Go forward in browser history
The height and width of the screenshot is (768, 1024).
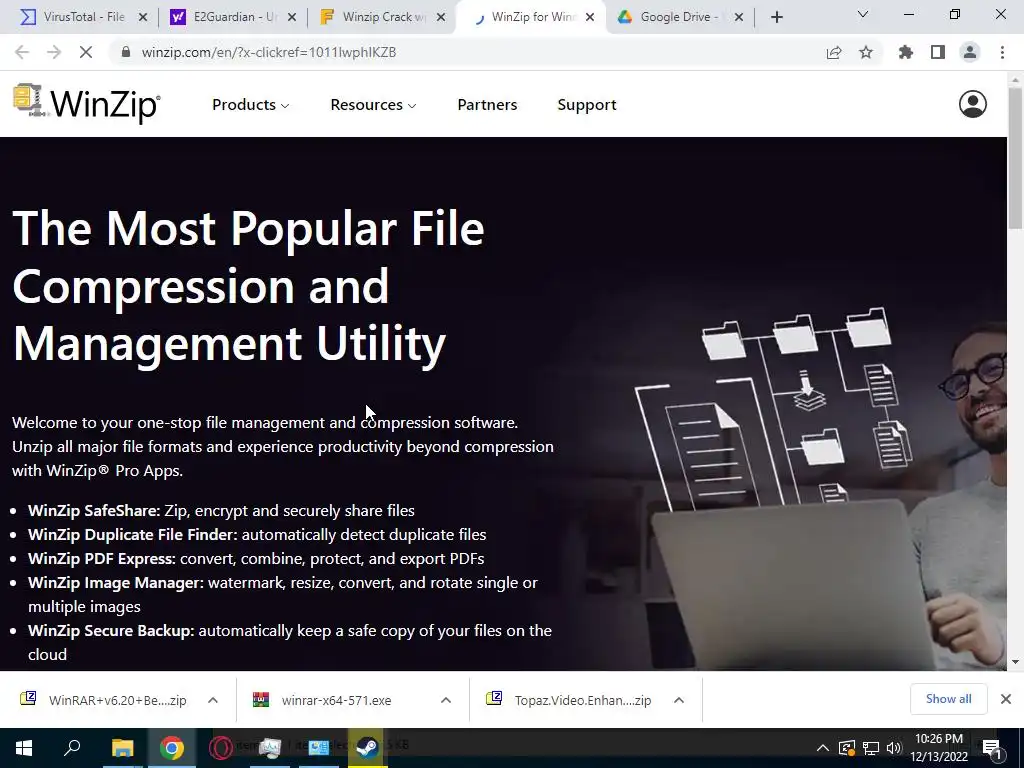54,52
